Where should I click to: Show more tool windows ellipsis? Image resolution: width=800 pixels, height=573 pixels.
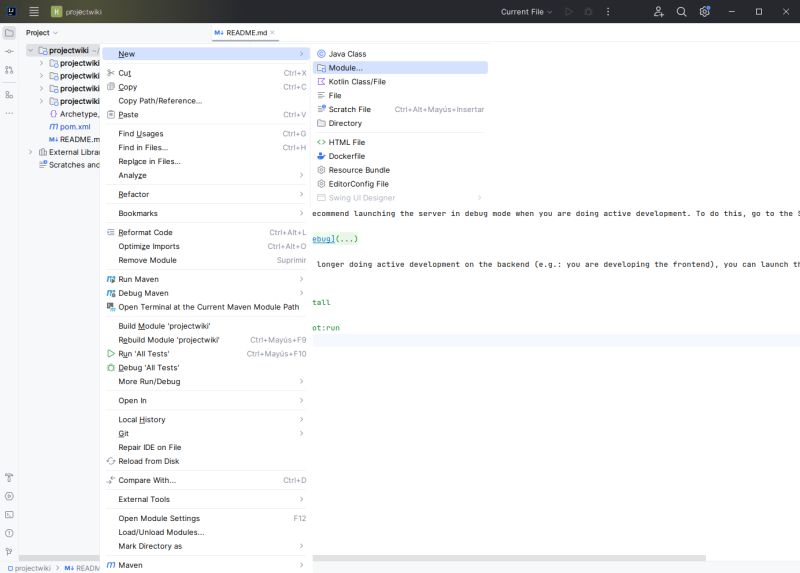(9, 113)
